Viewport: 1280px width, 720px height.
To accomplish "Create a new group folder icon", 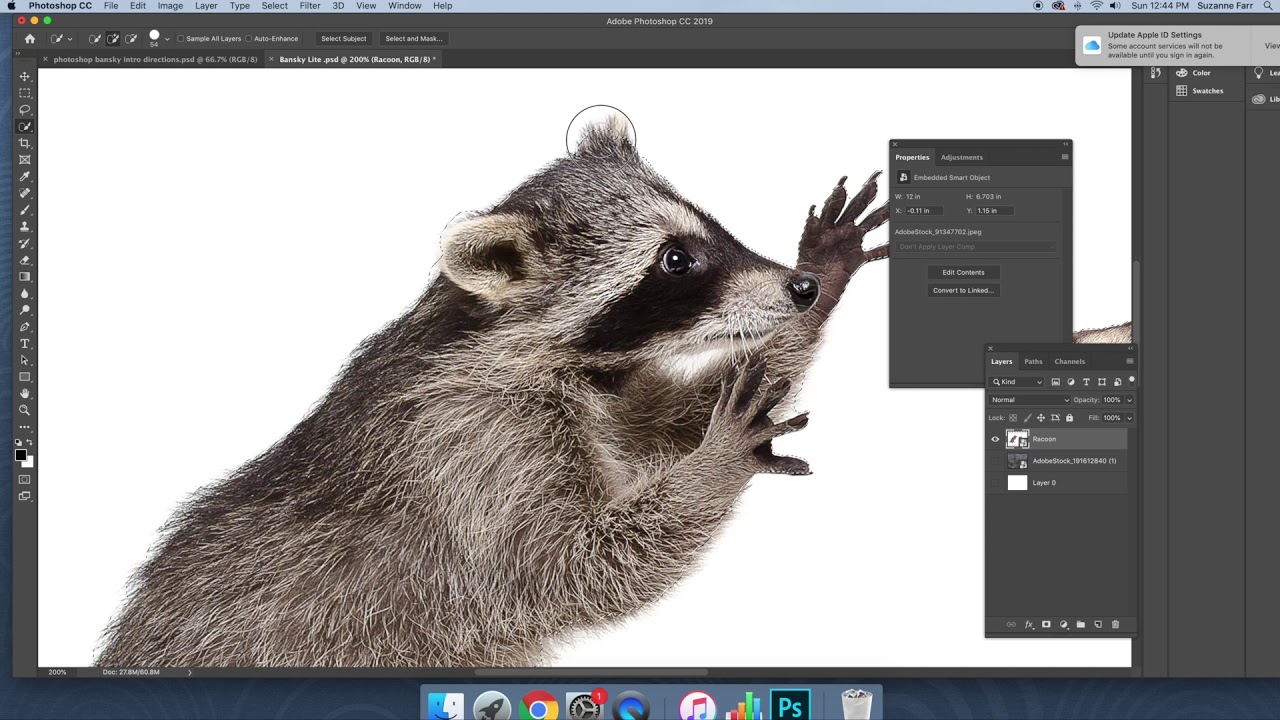I will [x=1081, y=625].
